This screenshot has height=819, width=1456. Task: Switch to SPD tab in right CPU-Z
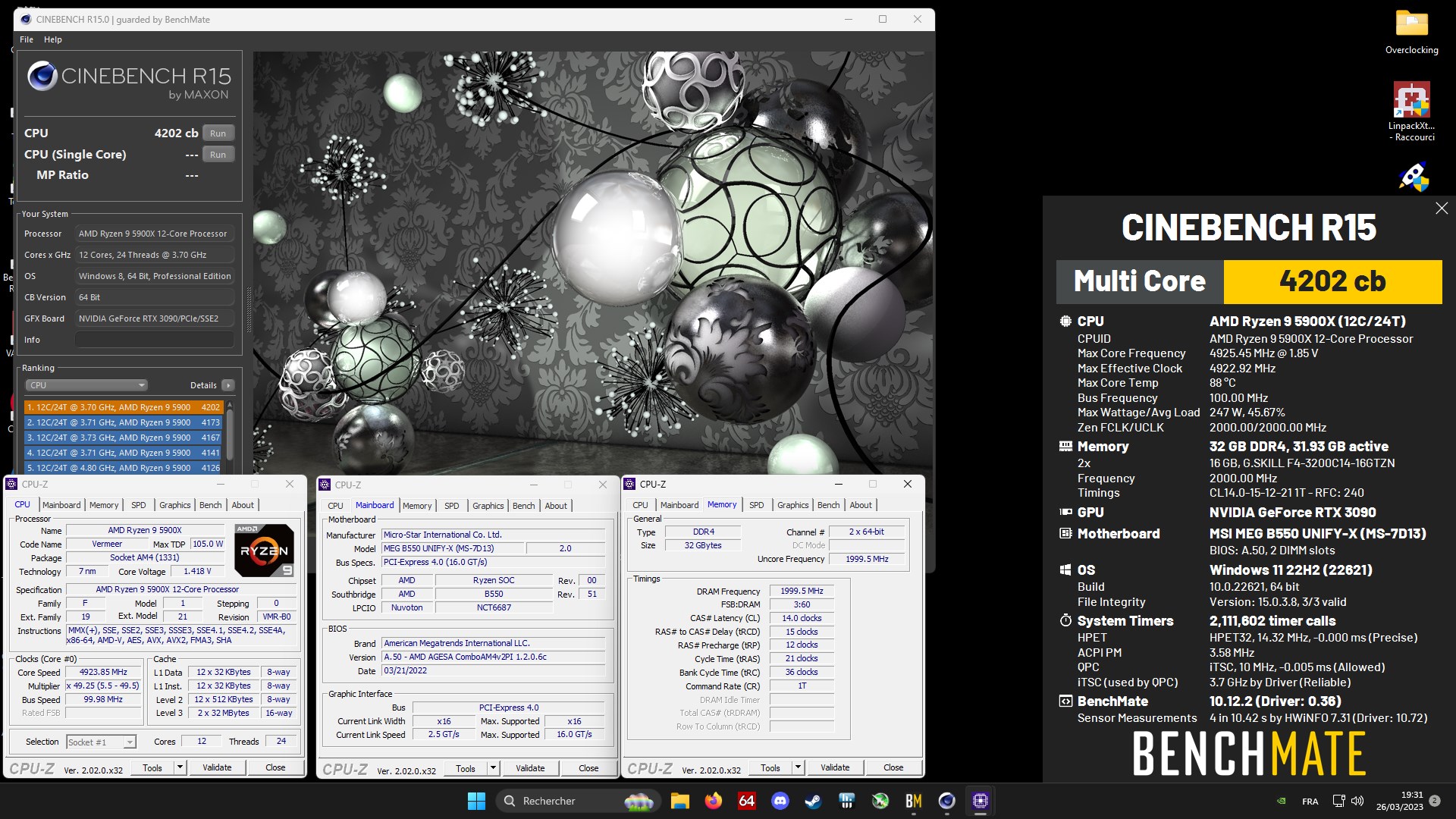coord(756,505)
